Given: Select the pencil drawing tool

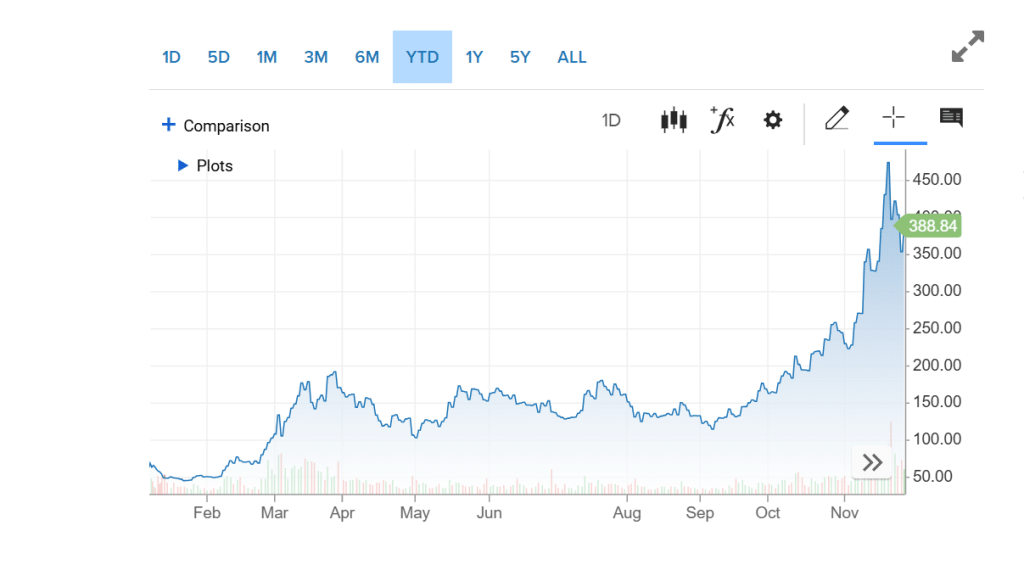Looking at the screenshot, I should (x=836, y=120).
